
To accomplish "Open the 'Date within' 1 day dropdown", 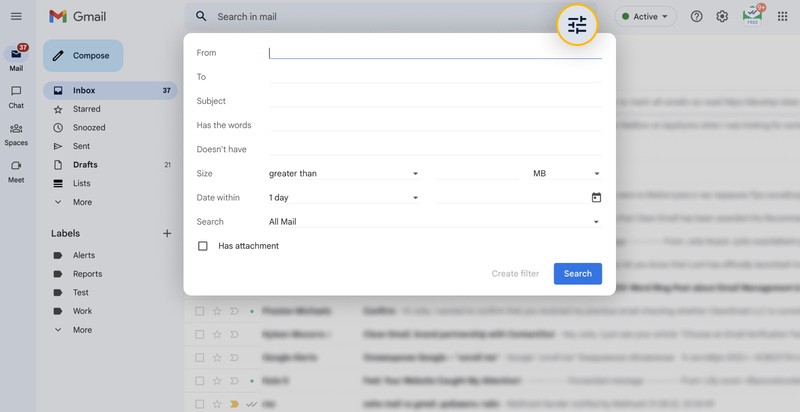I will 343,198.
